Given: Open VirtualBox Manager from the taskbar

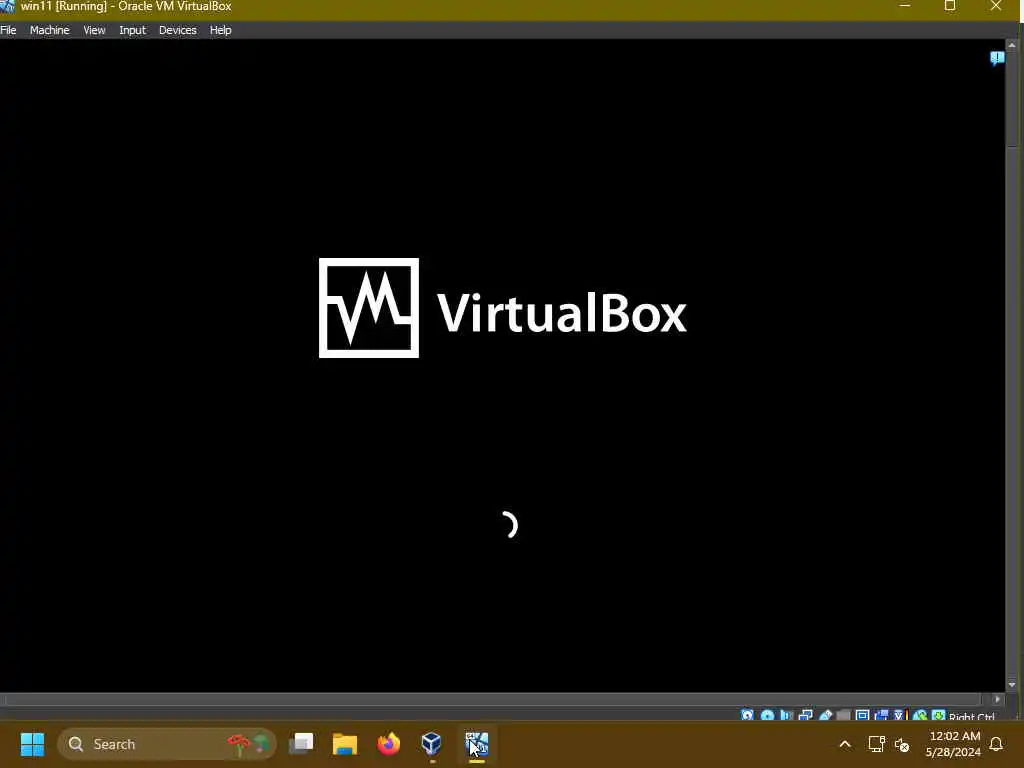Looking at the screenshot, I should 432,744.
